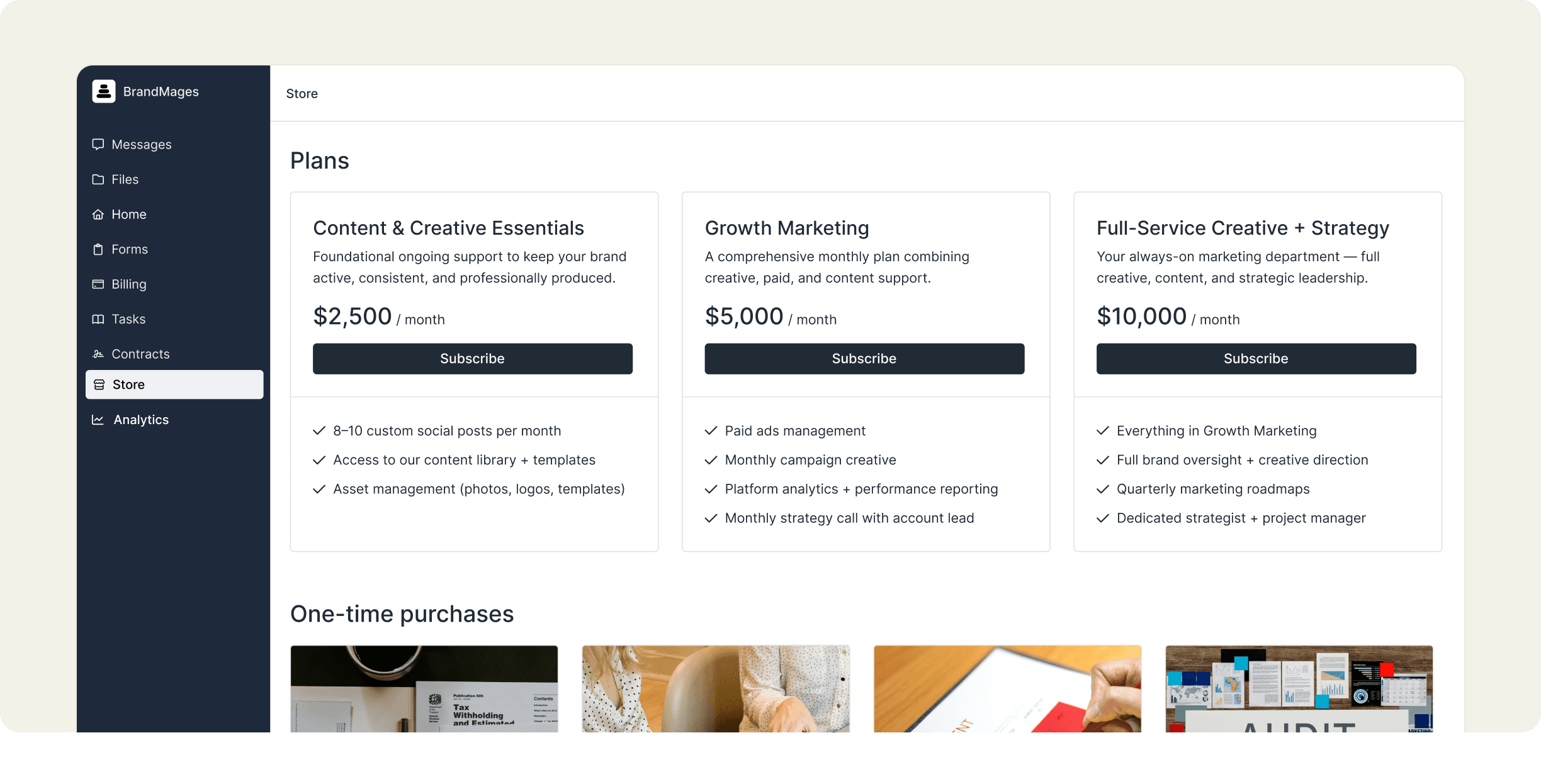Open the red folder product image
The image size is (1541, 784).
tap(1007, 688)
